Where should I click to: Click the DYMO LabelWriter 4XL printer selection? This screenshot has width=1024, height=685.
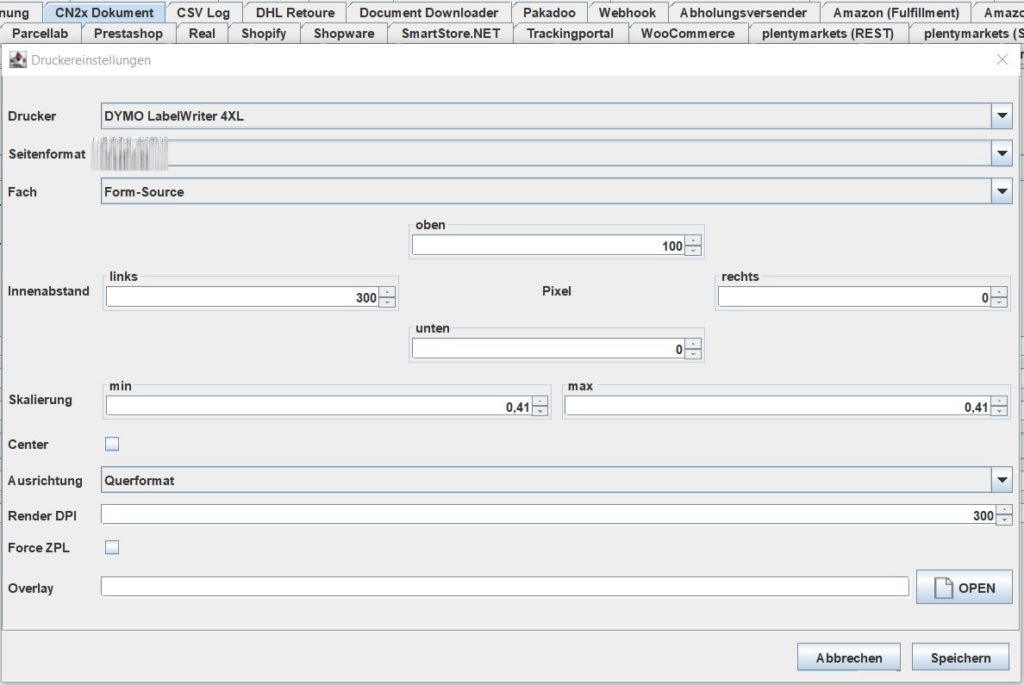[x=174, y=116]
